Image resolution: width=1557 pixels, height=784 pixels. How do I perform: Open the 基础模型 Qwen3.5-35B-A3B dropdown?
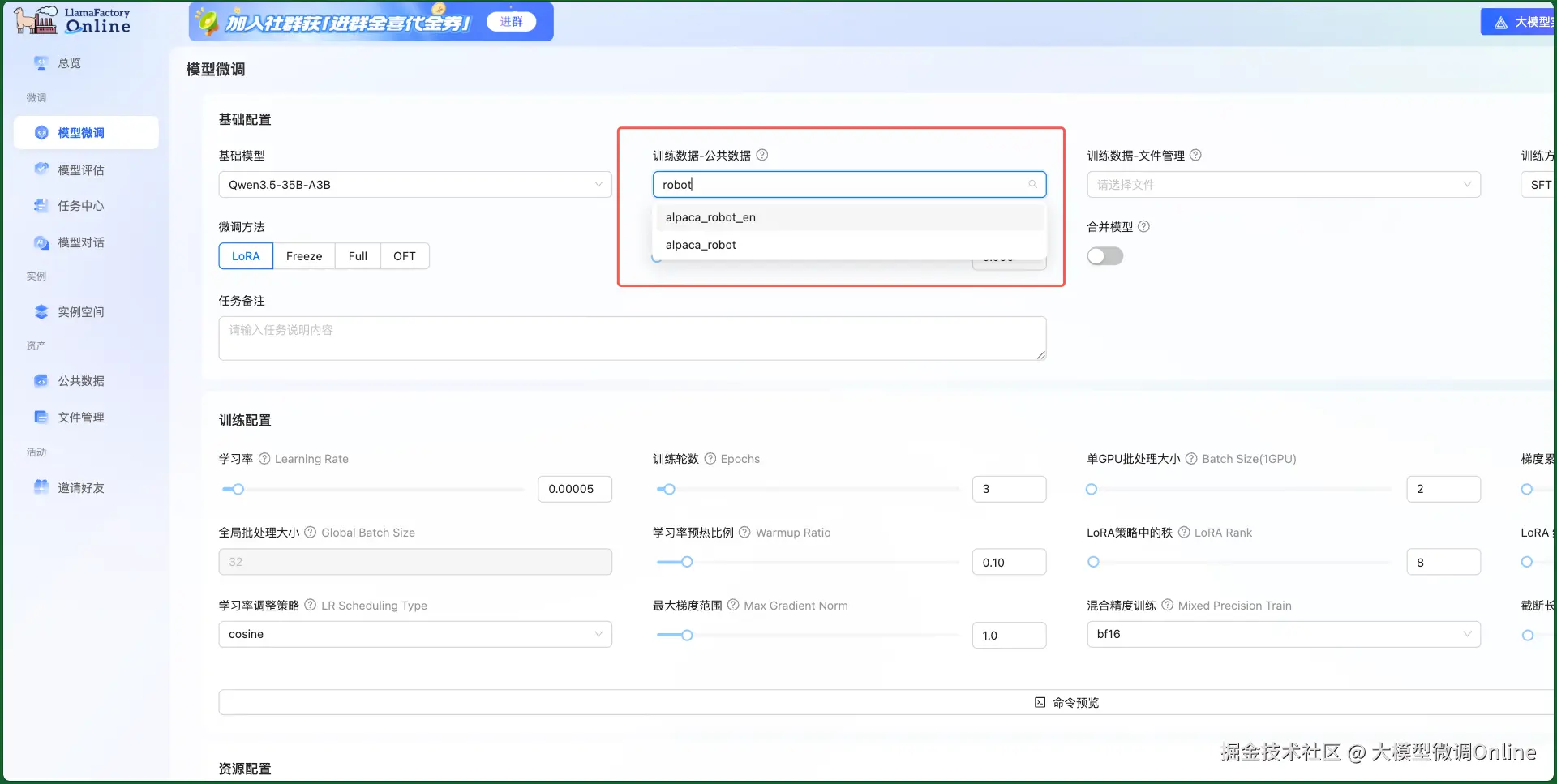(415, 185)
